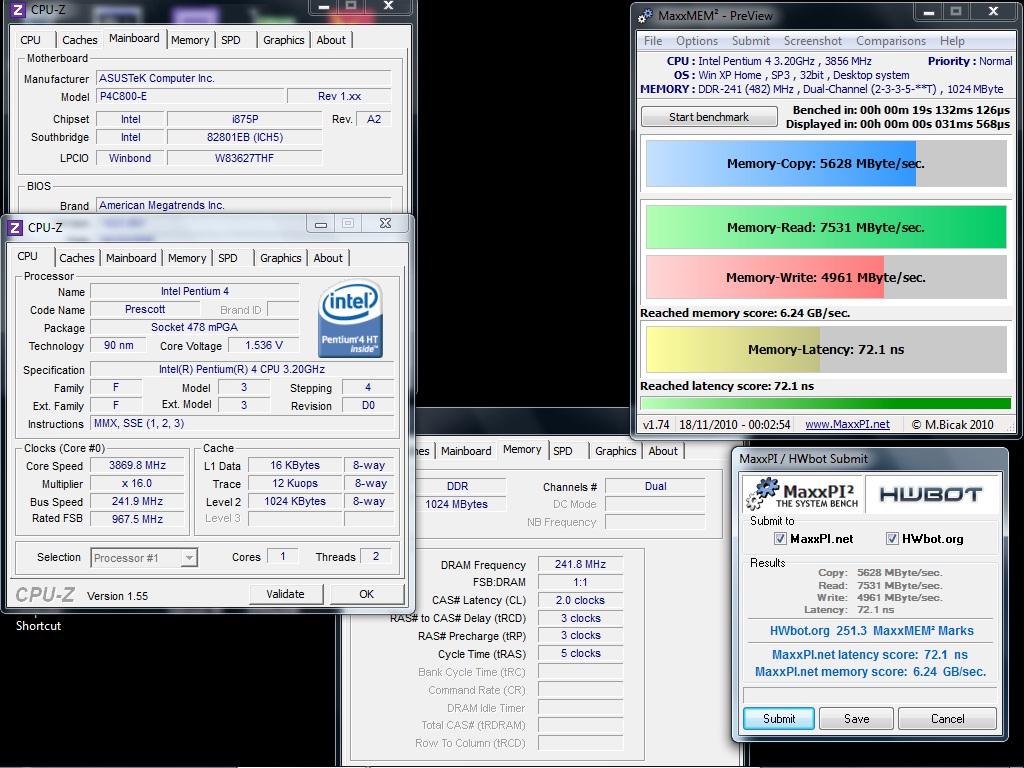Click the DRAM Frequency 241.8 MHz value
The height and width of the screenshot is (768, 1024).
click(580, 564)
